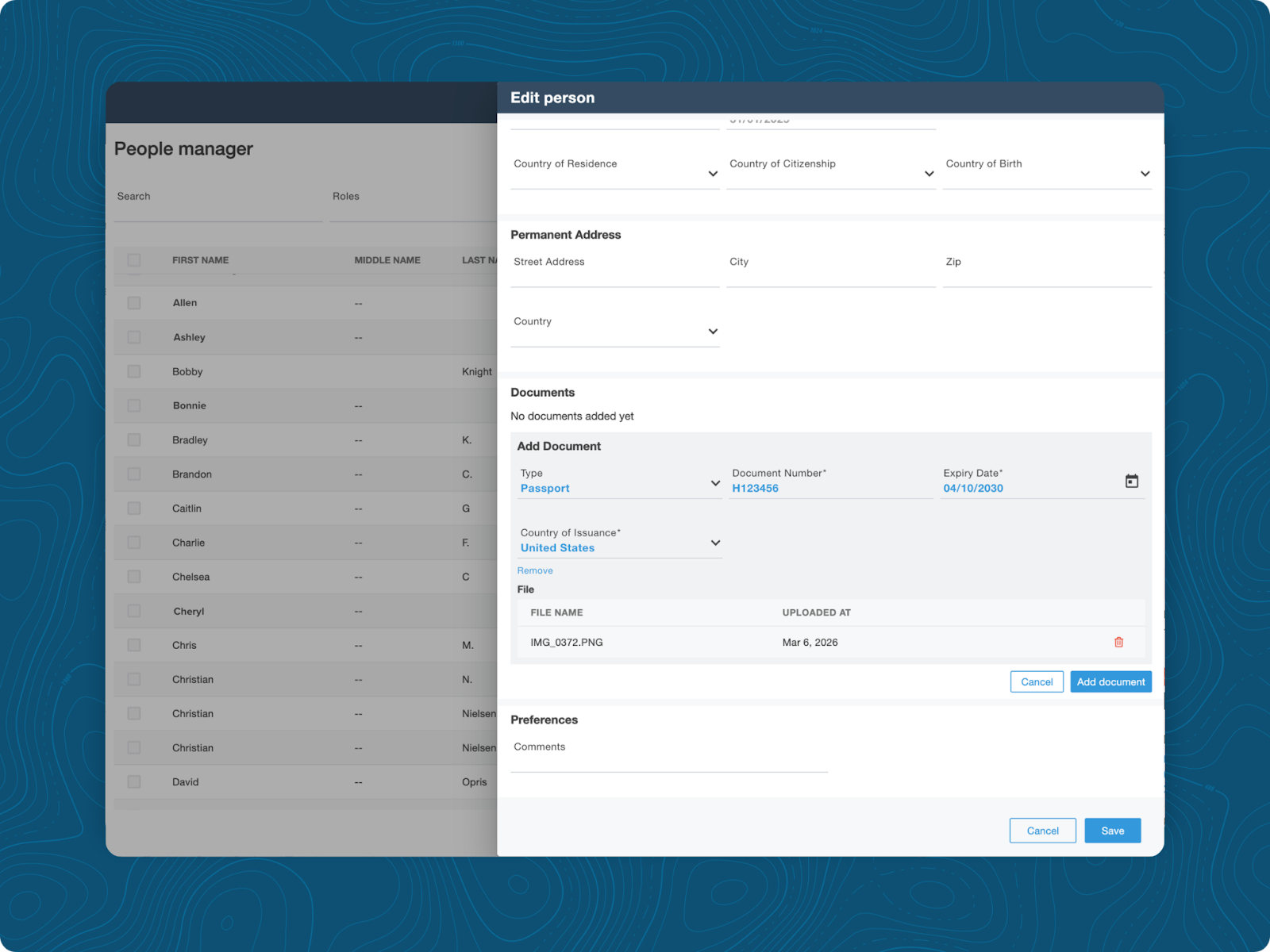Click the name Charlie in the people list
This screenshot has width=1270, height=952.
pos(188,543)
